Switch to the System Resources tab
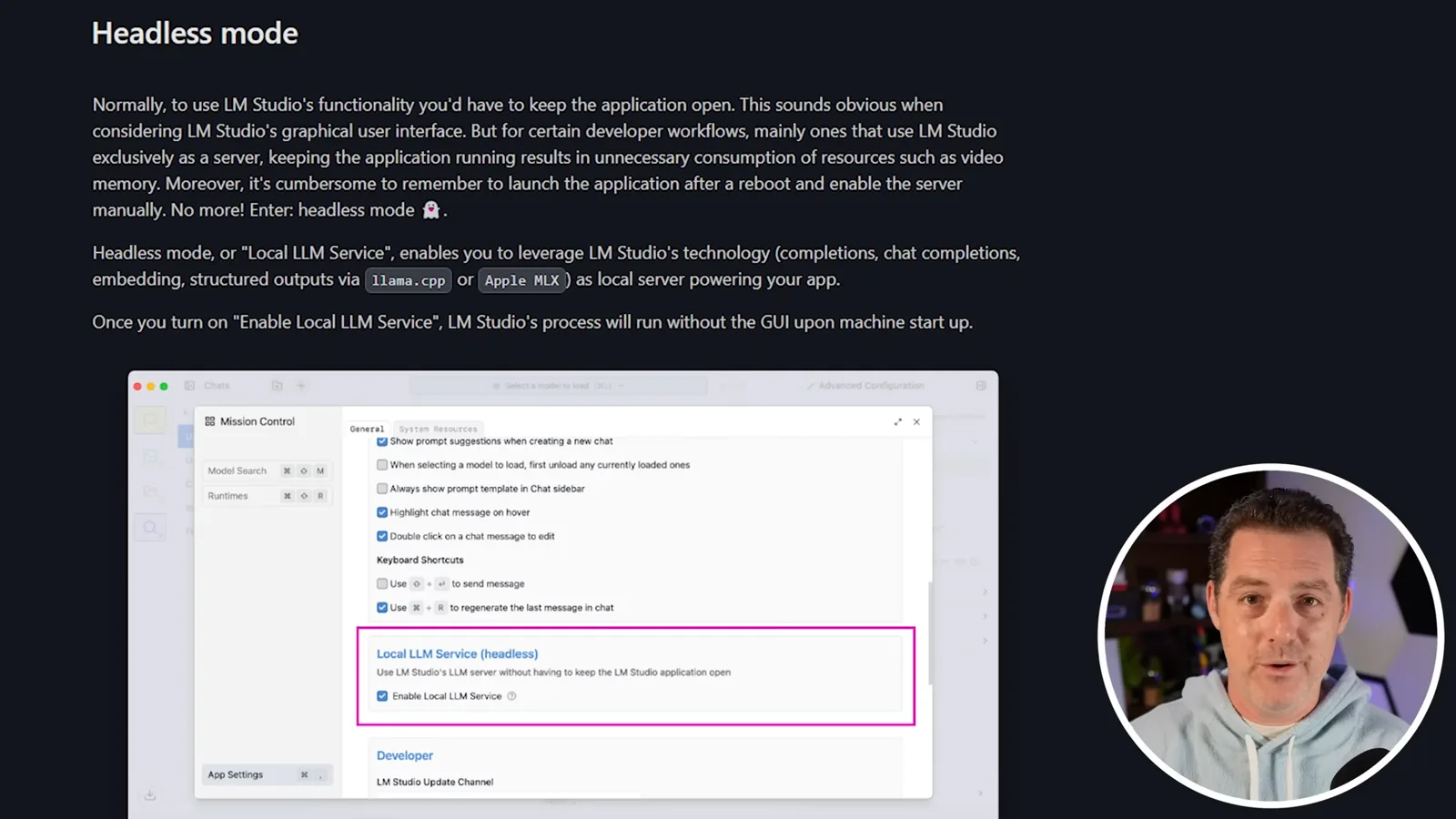This screenshot has height=819, width=1456. coord(438,429)
